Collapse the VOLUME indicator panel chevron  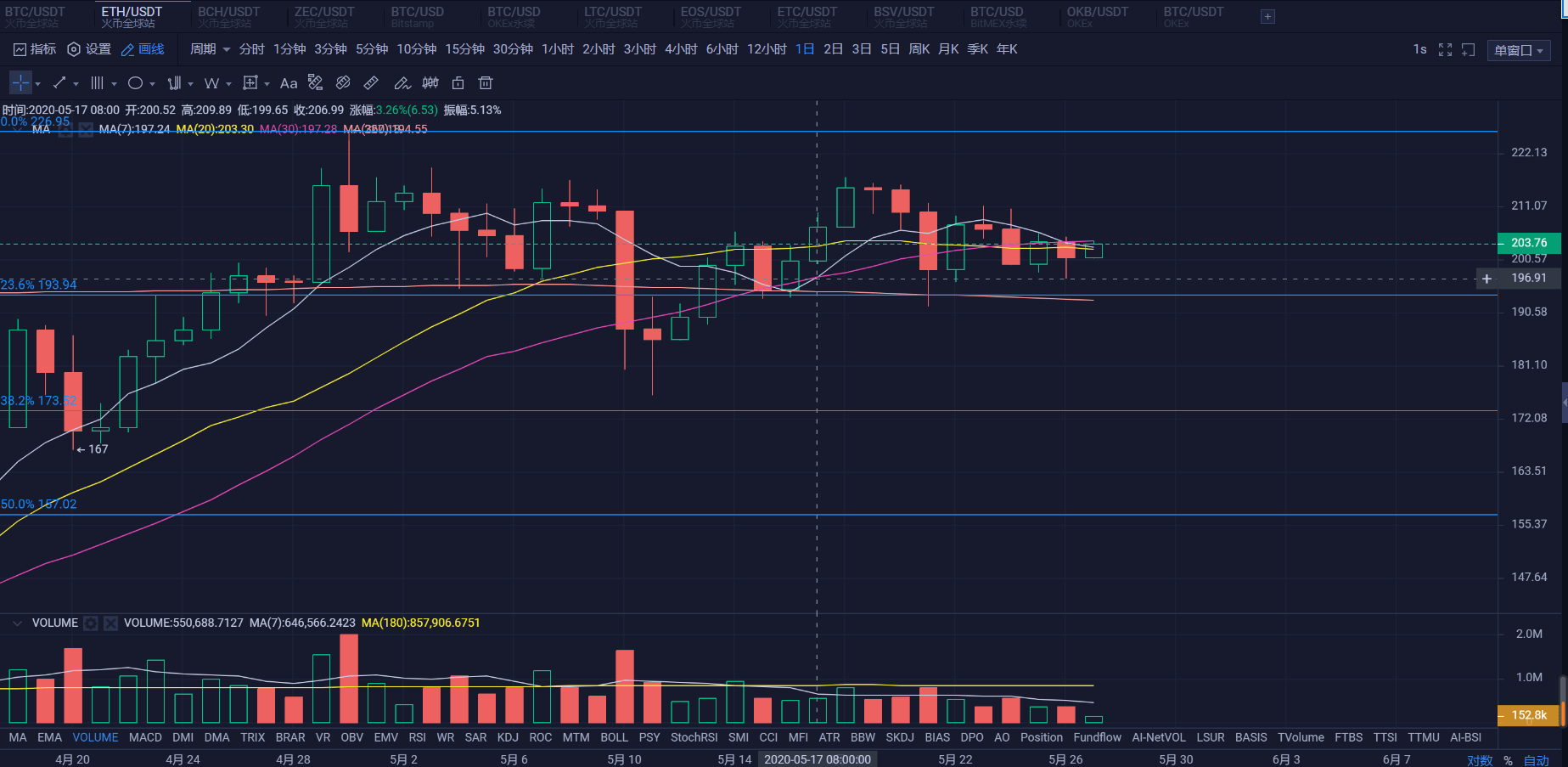[x=17, y=623]
